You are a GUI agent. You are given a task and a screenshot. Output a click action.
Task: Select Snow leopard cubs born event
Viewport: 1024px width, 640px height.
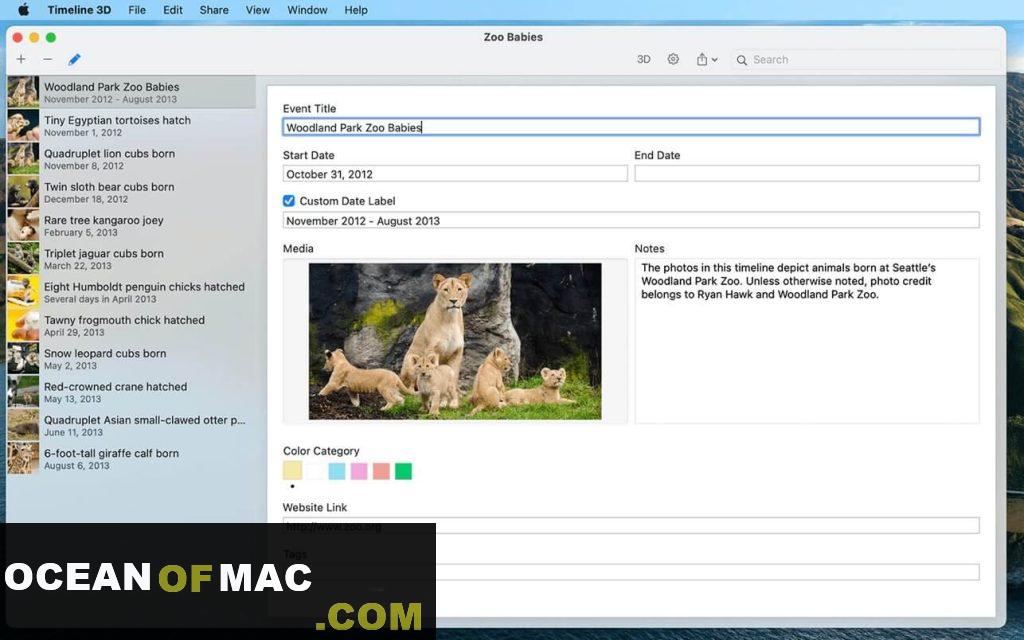[131, 359]
